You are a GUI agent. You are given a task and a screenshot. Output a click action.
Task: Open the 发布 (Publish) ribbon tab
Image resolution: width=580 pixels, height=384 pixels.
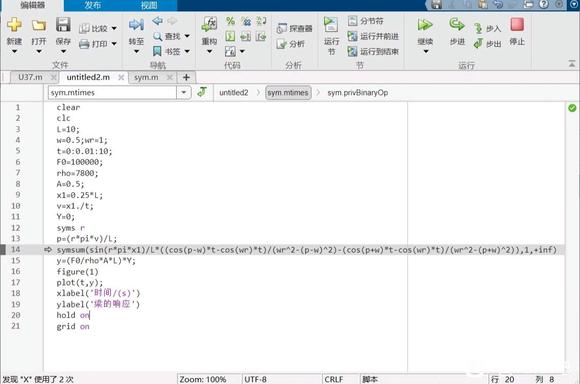pyautogui.click(x=92, y=5)
